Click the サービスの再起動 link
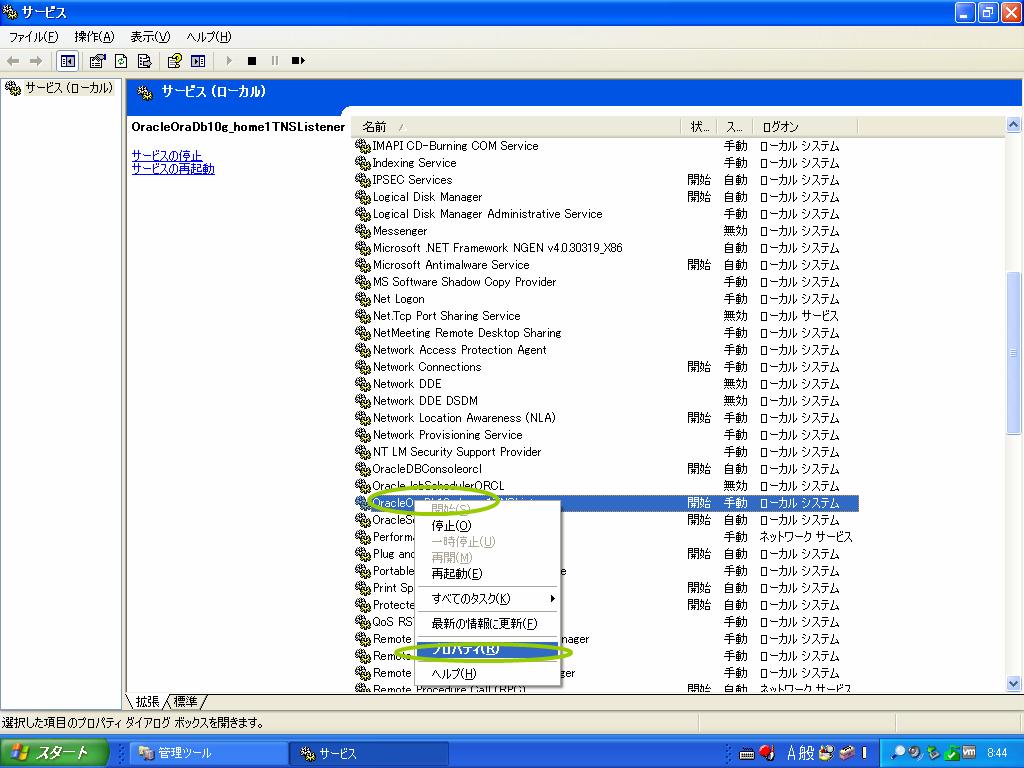Image resolution: width=1024 pixels, height=768 pixels. point(173,168)
